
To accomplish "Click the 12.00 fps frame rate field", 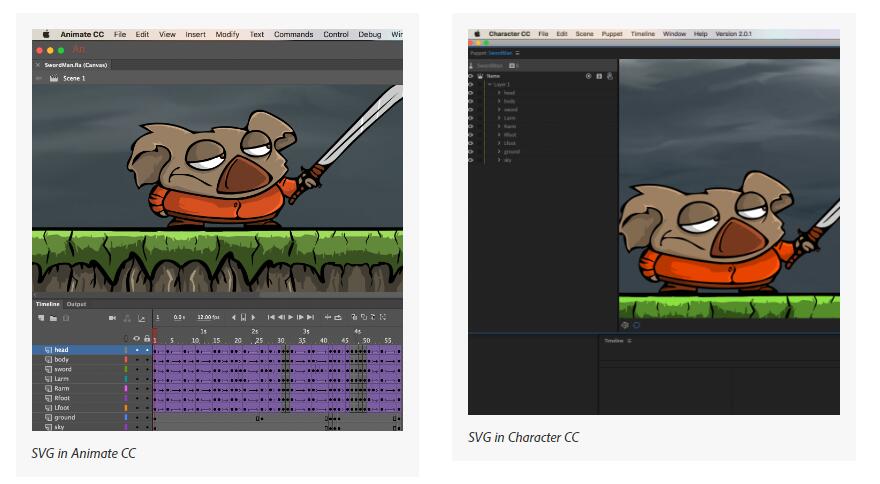I will click(x=208, y=317).
